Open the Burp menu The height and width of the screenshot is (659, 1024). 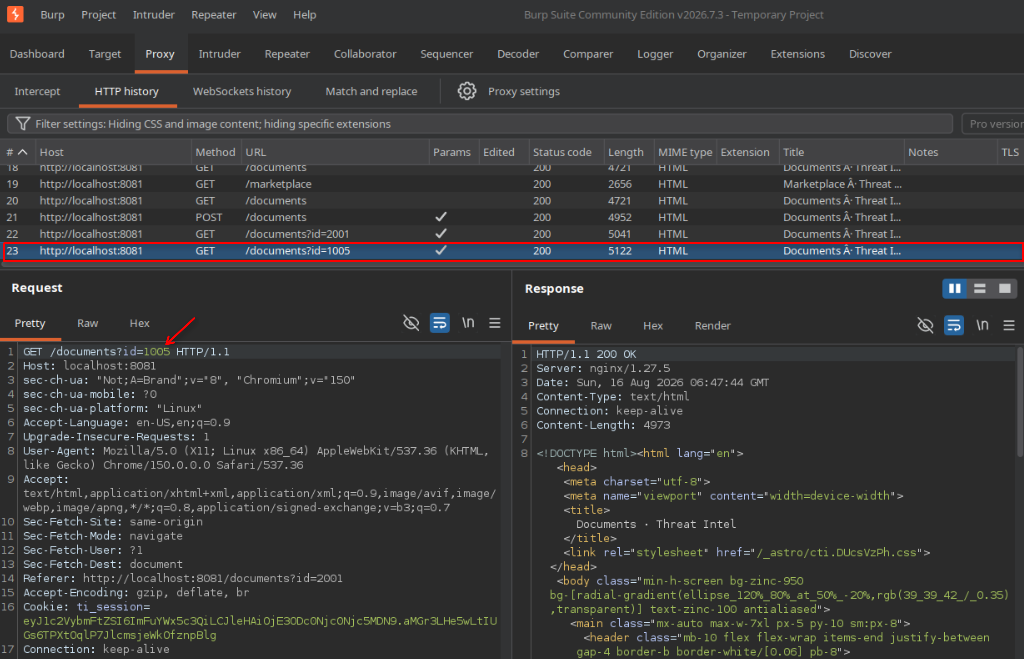52,14
